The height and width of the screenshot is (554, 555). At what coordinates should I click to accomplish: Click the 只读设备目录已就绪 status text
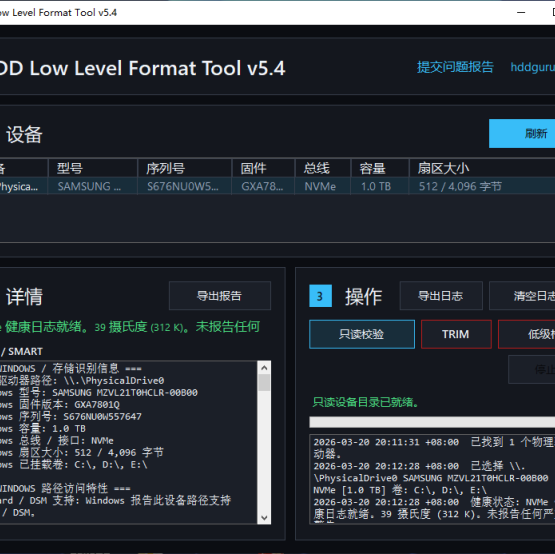pyautogui.click(x=366, y=402)
